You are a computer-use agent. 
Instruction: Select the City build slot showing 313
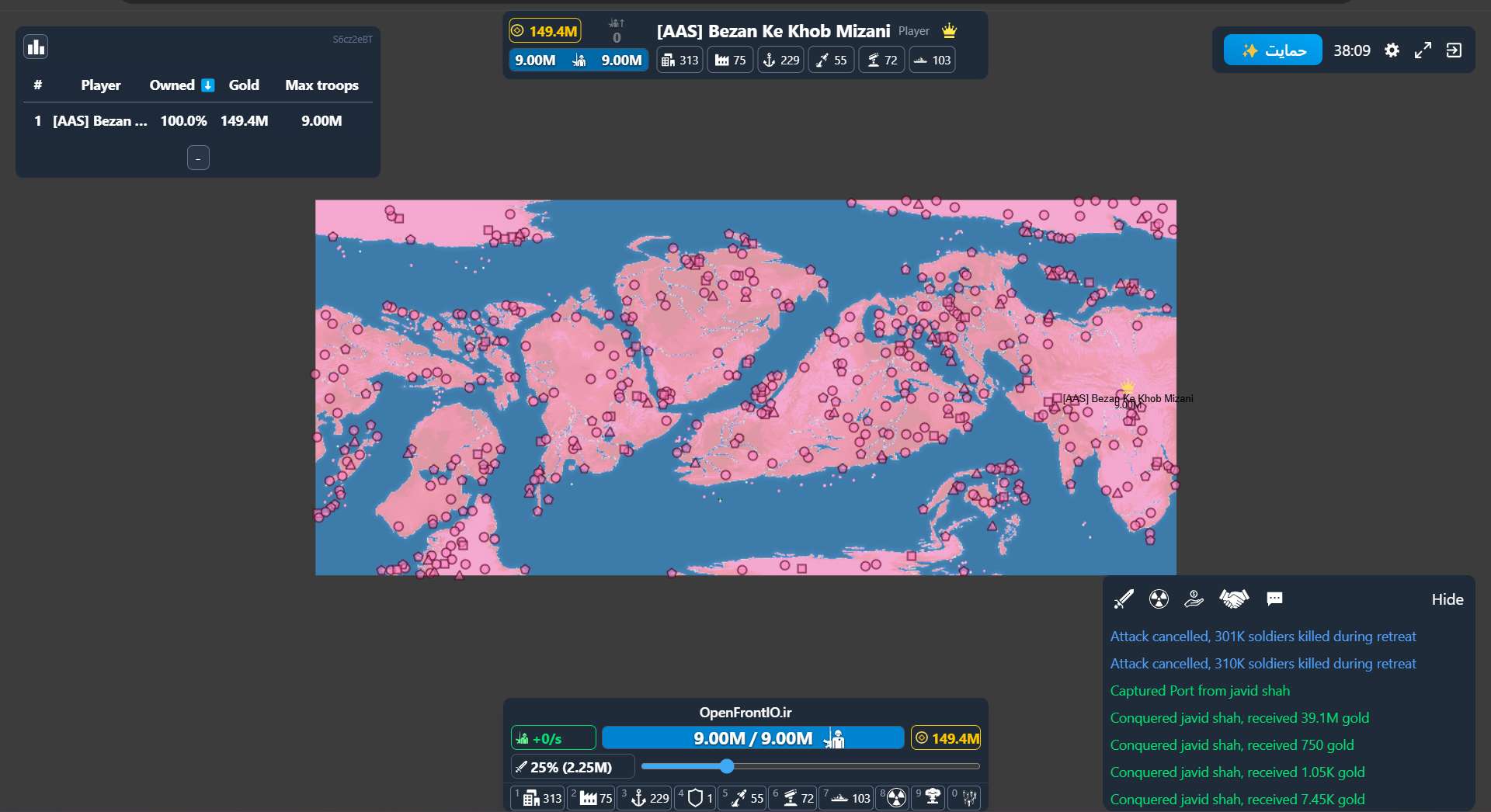pyautogui.click(x=537, y=798)
